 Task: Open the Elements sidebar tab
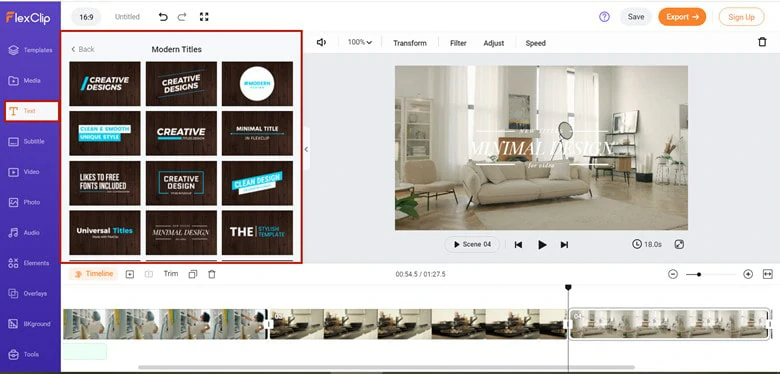[x=30, y=263]
